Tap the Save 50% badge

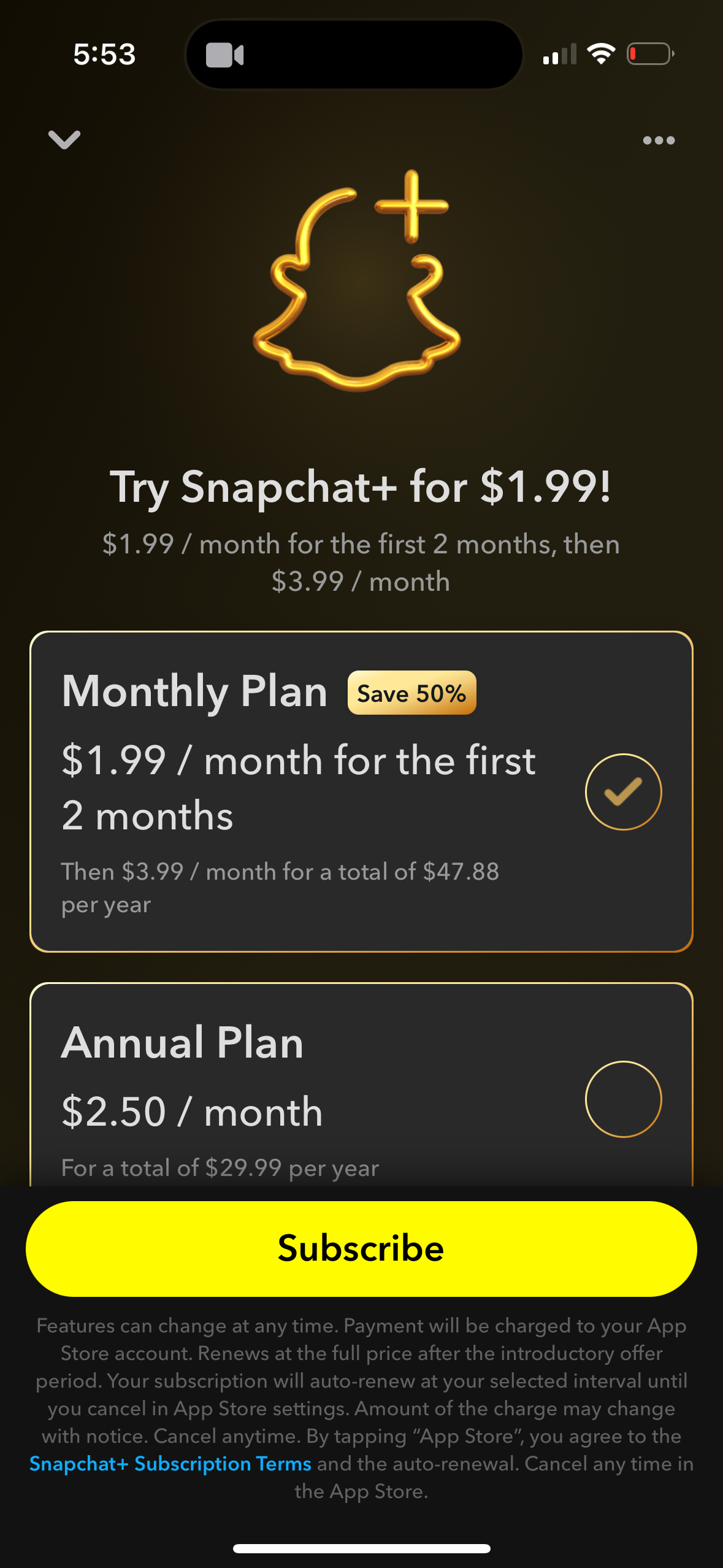click(x=411, y=693)
